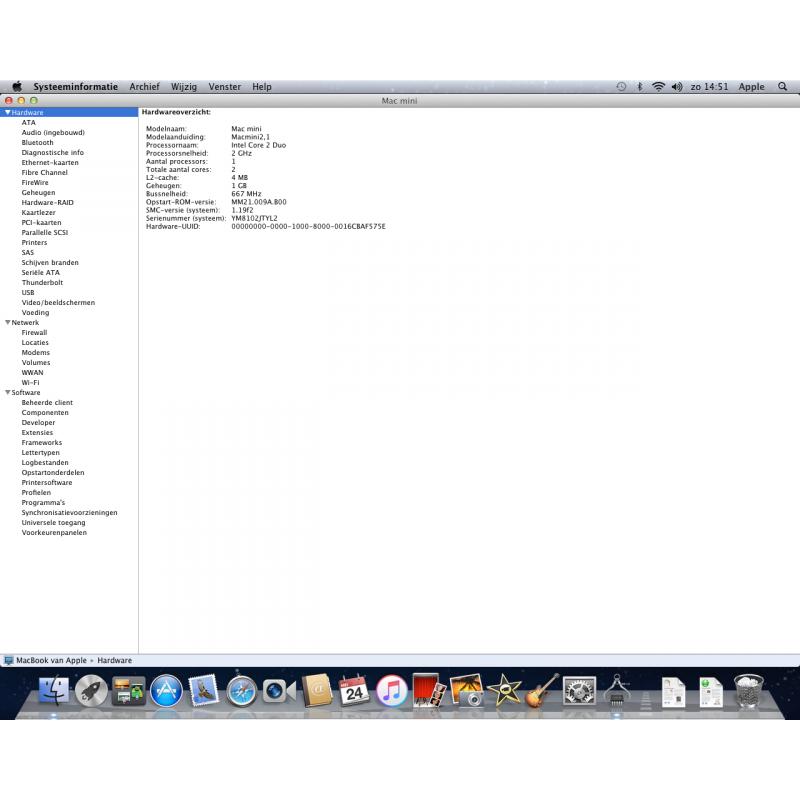Viewport: 800px width, 800px height.
Task: Click MacBook van Apple in path bar
Action: tap(52, 660)
